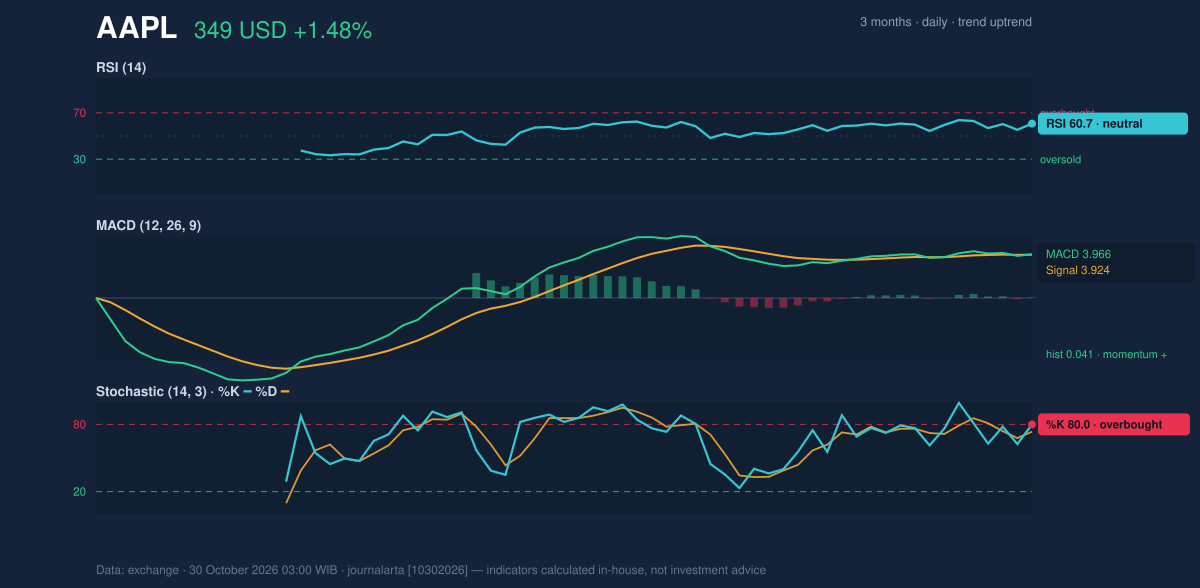The image size is (1200, 588).
Task: Click the %D orange legend swatch
Action: 285,391
